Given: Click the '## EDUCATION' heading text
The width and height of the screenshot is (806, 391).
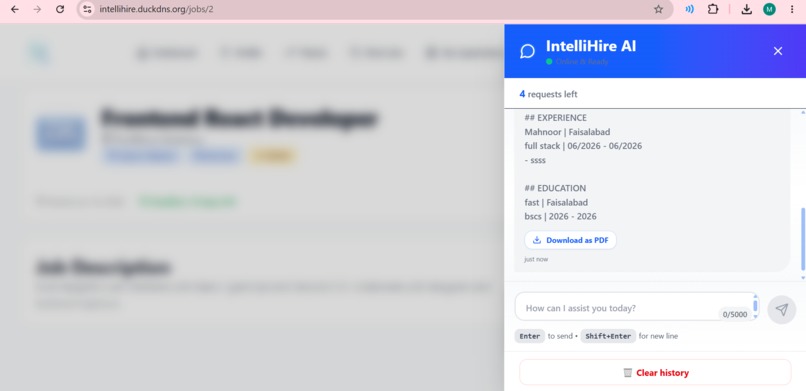Looking at the screenshot, I should point(555,188).
